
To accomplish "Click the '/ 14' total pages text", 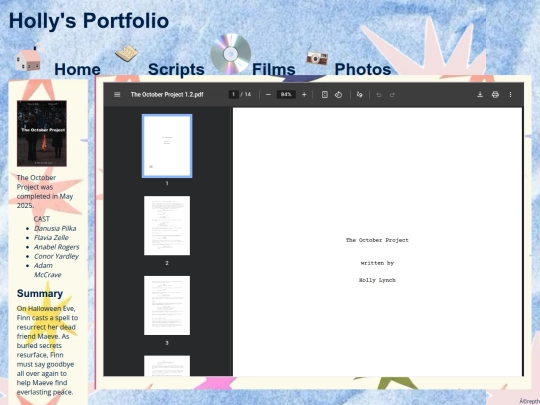I will point(246,94).
